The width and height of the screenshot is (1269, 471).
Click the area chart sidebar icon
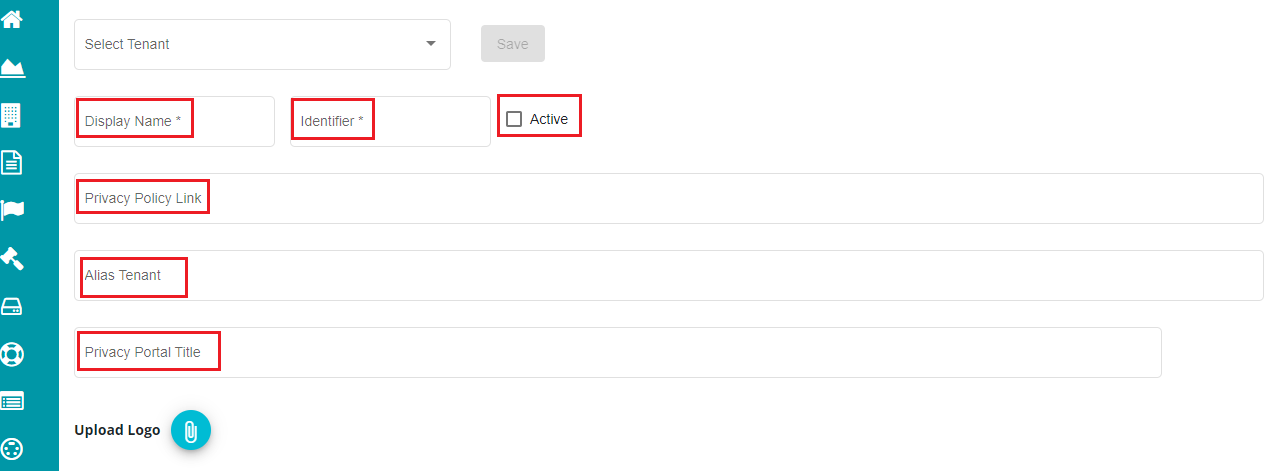[x=12, y=67]
